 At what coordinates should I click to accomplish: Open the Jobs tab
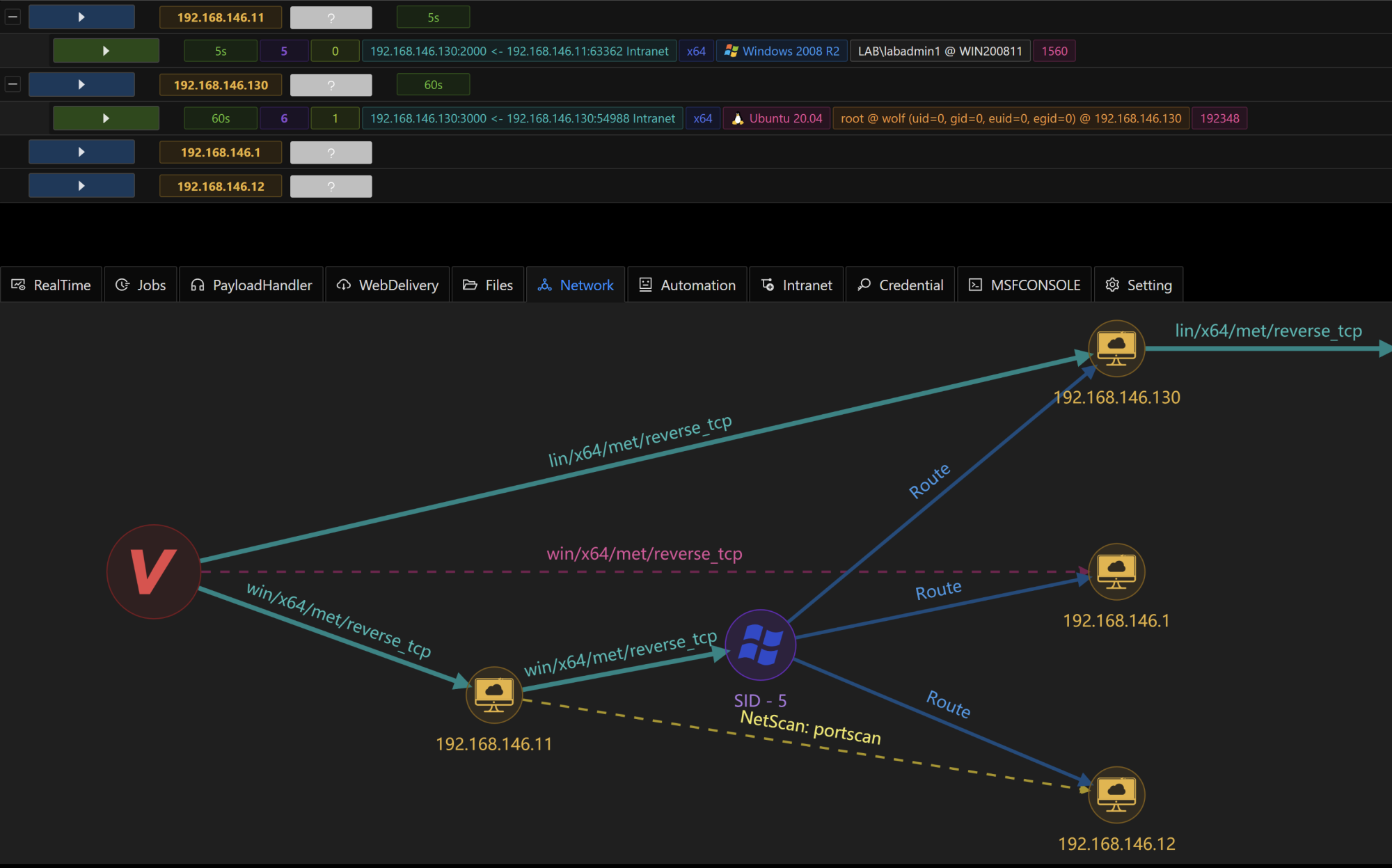tap(141, 285)
